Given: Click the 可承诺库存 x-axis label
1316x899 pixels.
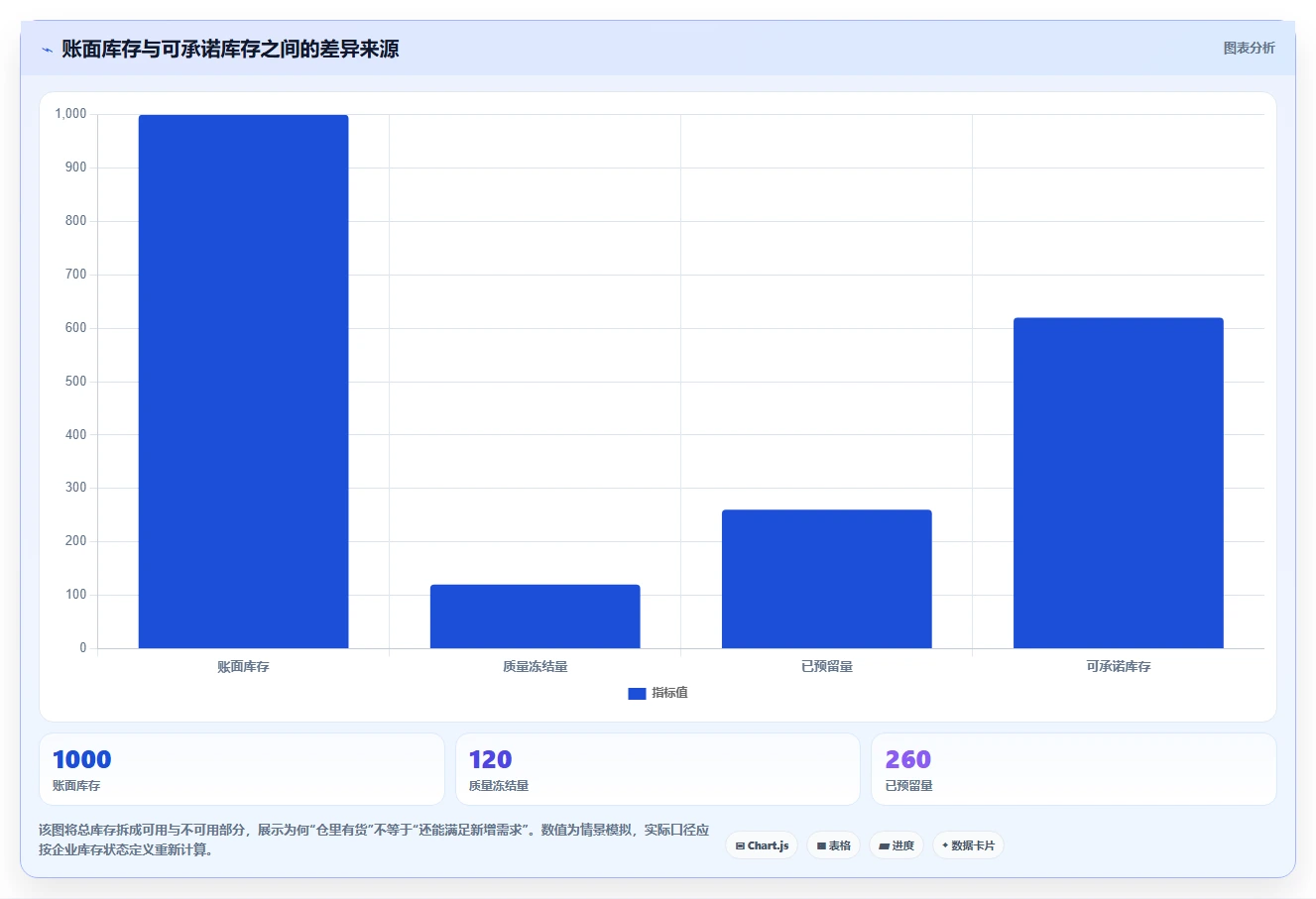Looking at the screenshot, I should 1118,666.
